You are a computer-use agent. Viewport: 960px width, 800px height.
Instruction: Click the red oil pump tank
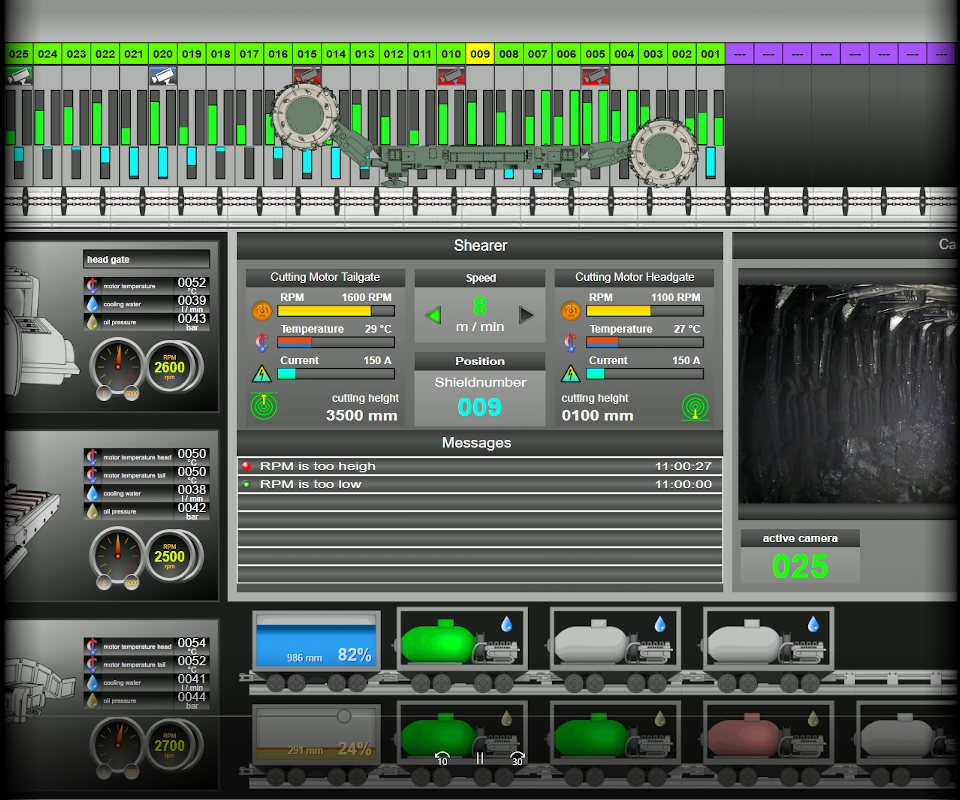745,737
